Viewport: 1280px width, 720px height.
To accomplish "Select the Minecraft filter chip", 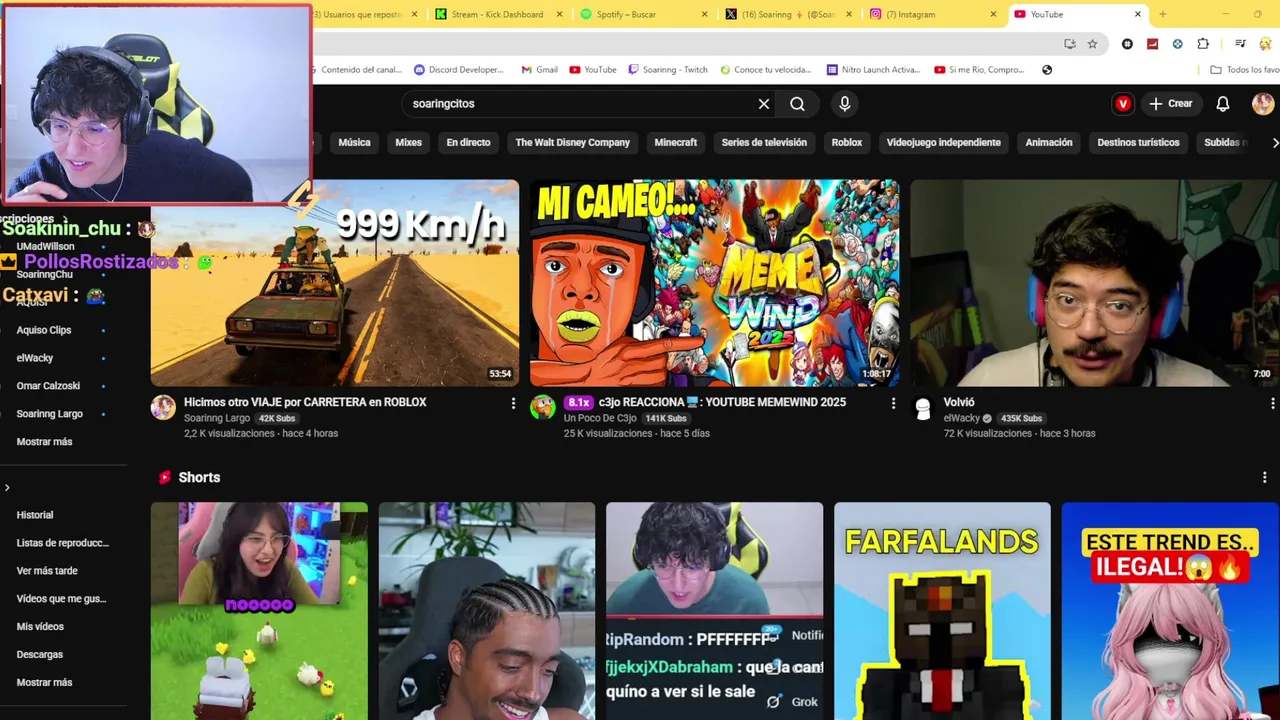I will (676, 143).
